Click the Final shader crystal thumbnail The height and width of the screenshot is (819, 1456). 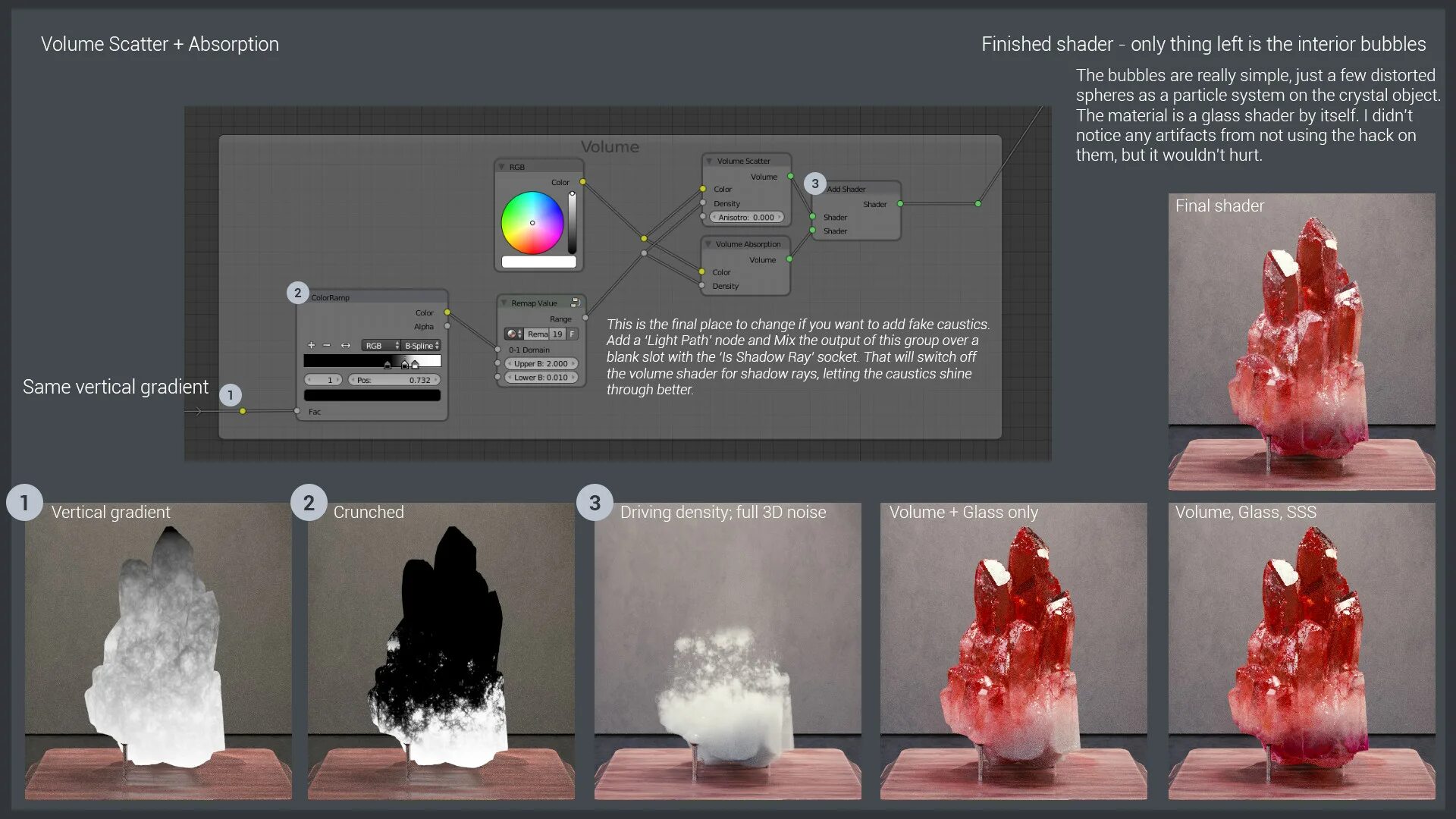pyautogui.click(x=1301, y=341)
